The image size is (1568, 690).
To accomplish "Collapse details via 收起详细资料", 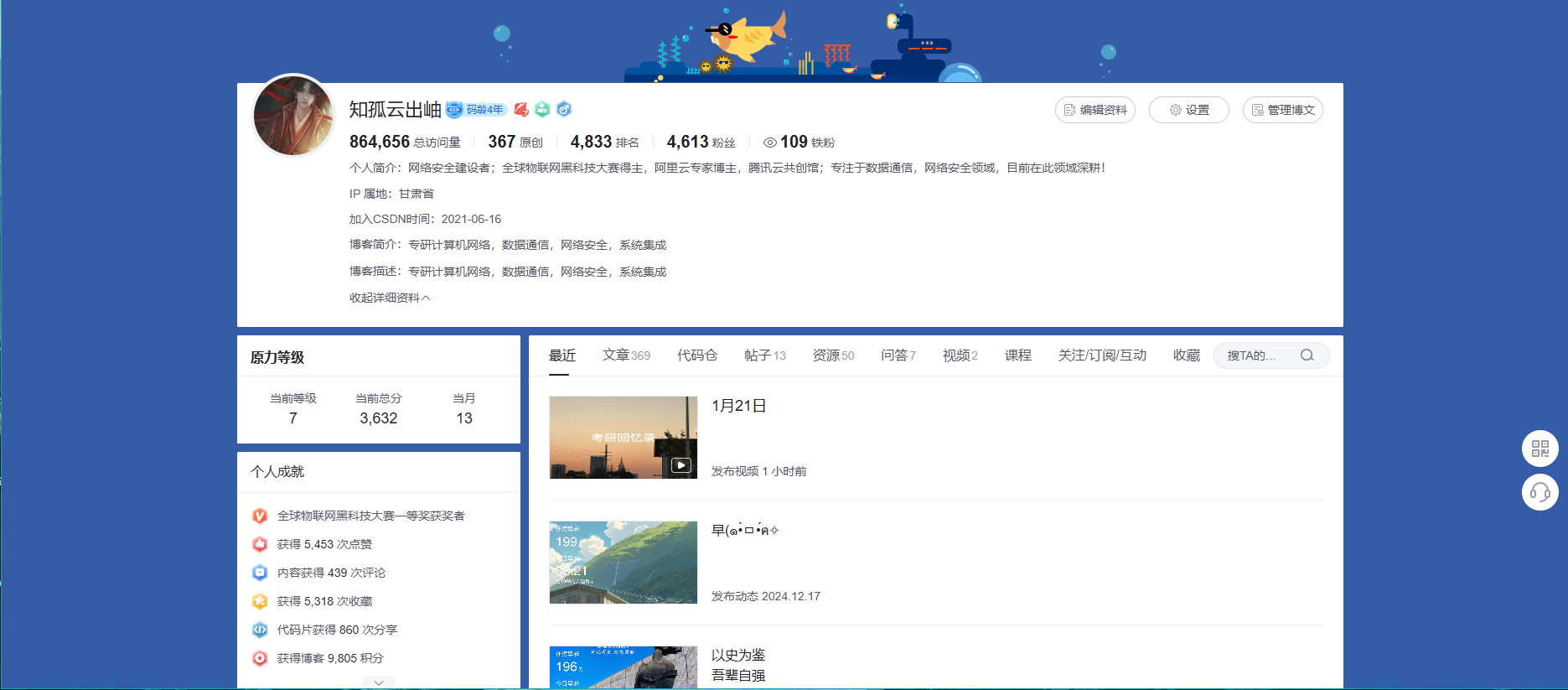I will [390, 298].
